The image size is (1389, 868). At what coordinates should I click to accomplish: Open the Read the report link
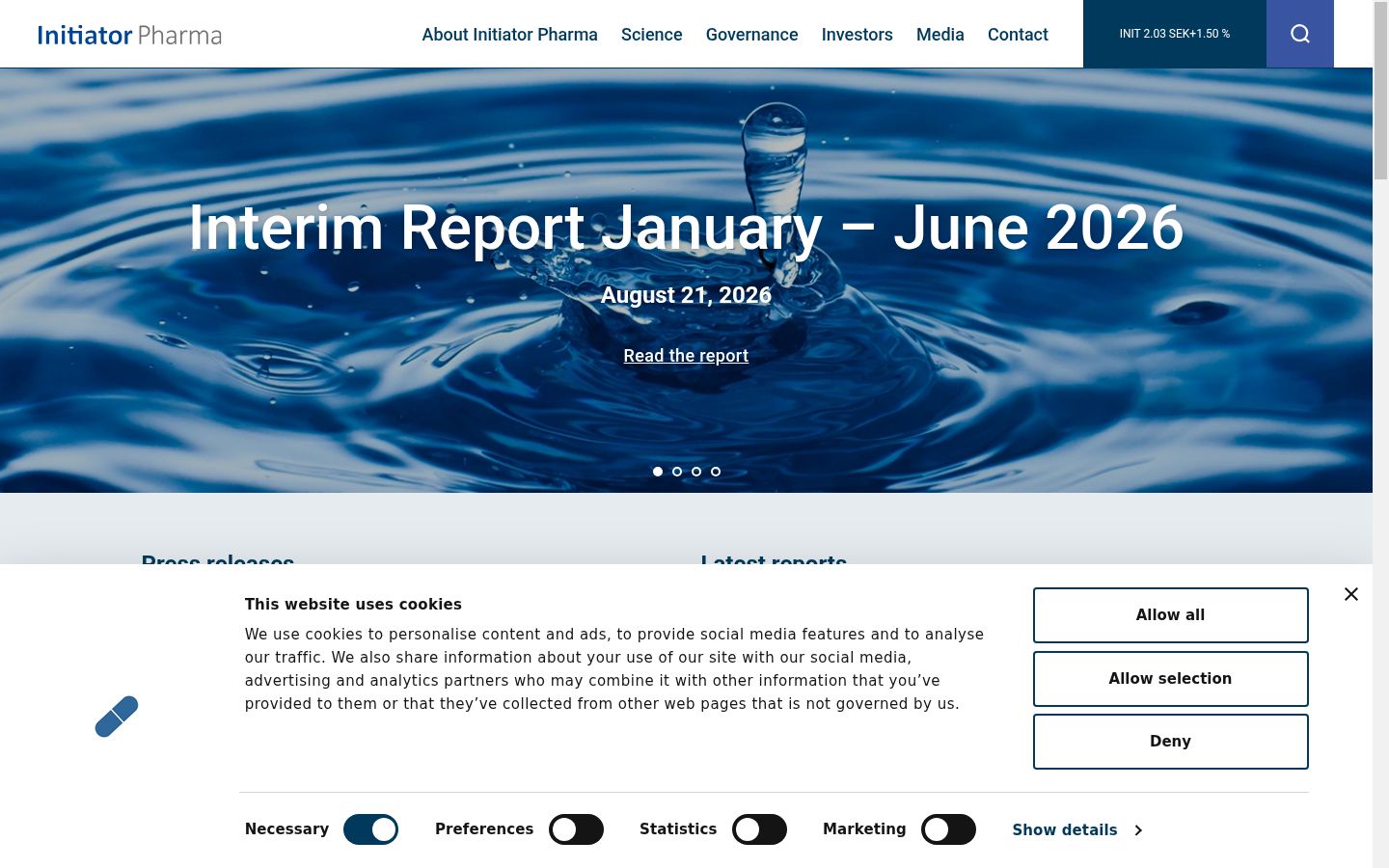pos(686,356)
